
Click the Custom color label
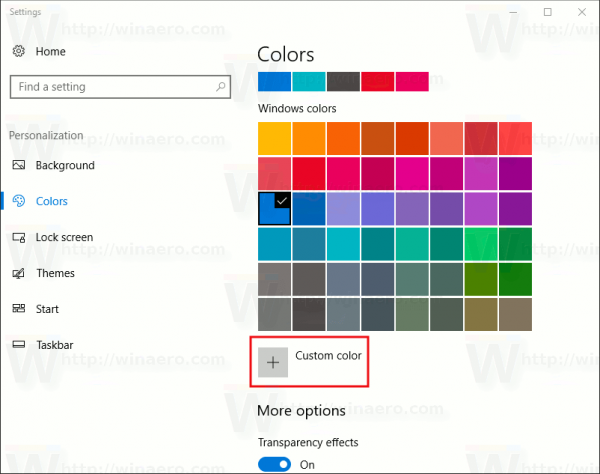(x=328, y=355)
